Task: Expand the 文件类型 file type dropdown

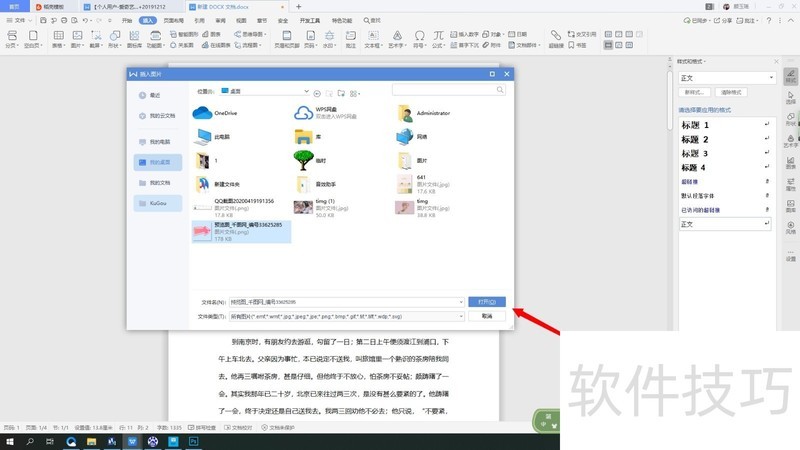Action: pos(461,316)
